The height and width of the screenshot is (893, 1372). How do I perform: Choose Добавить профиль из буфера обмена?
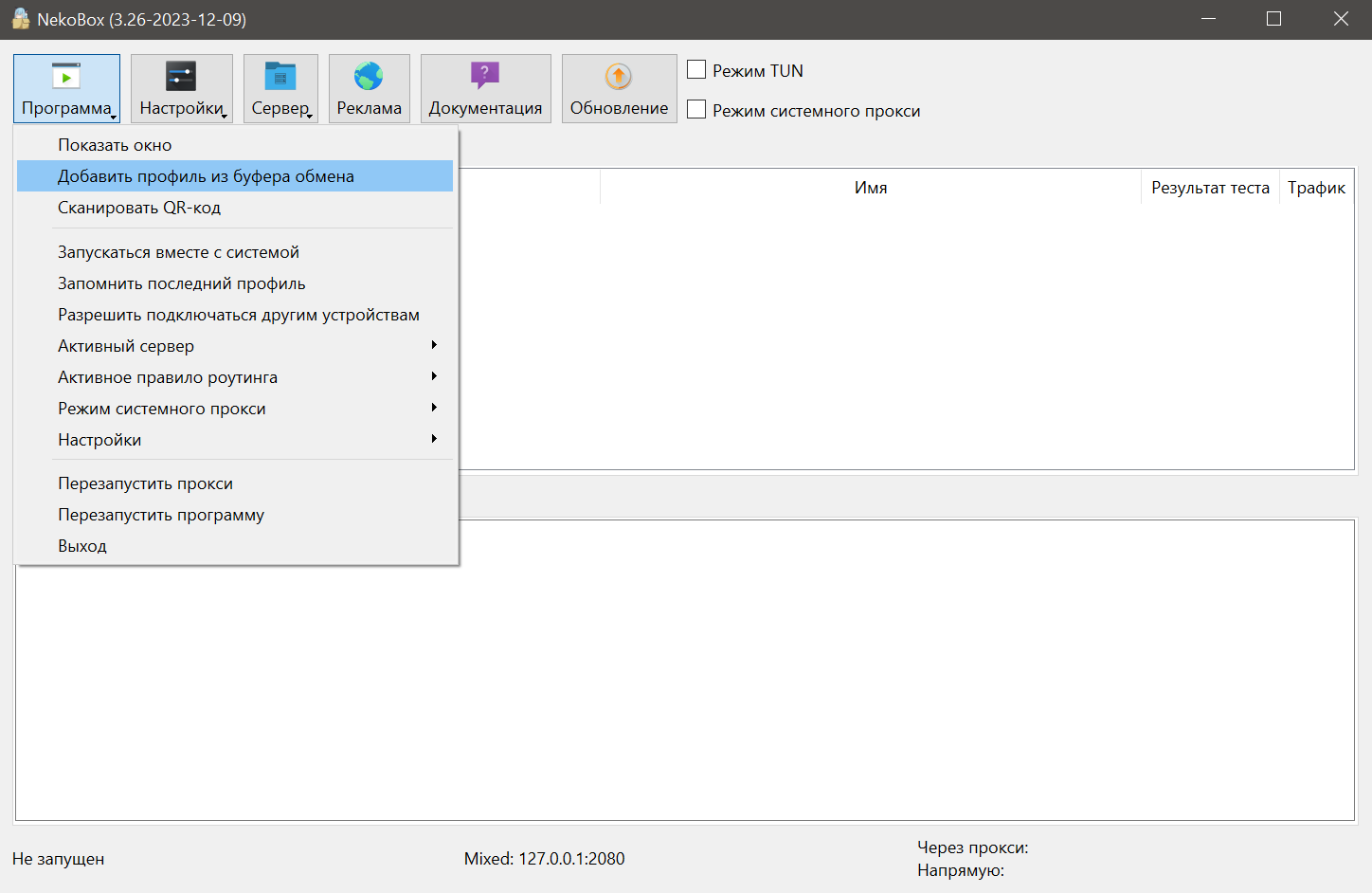tap(235, 176)
